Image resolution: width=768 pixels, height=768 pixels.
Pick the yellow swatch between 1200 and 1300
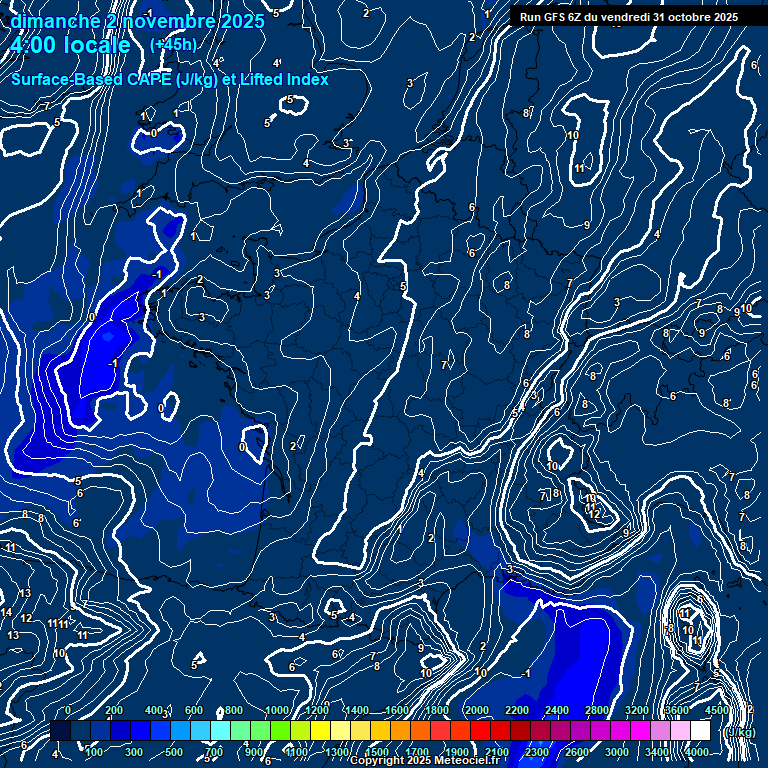click(x=320, y=730)
